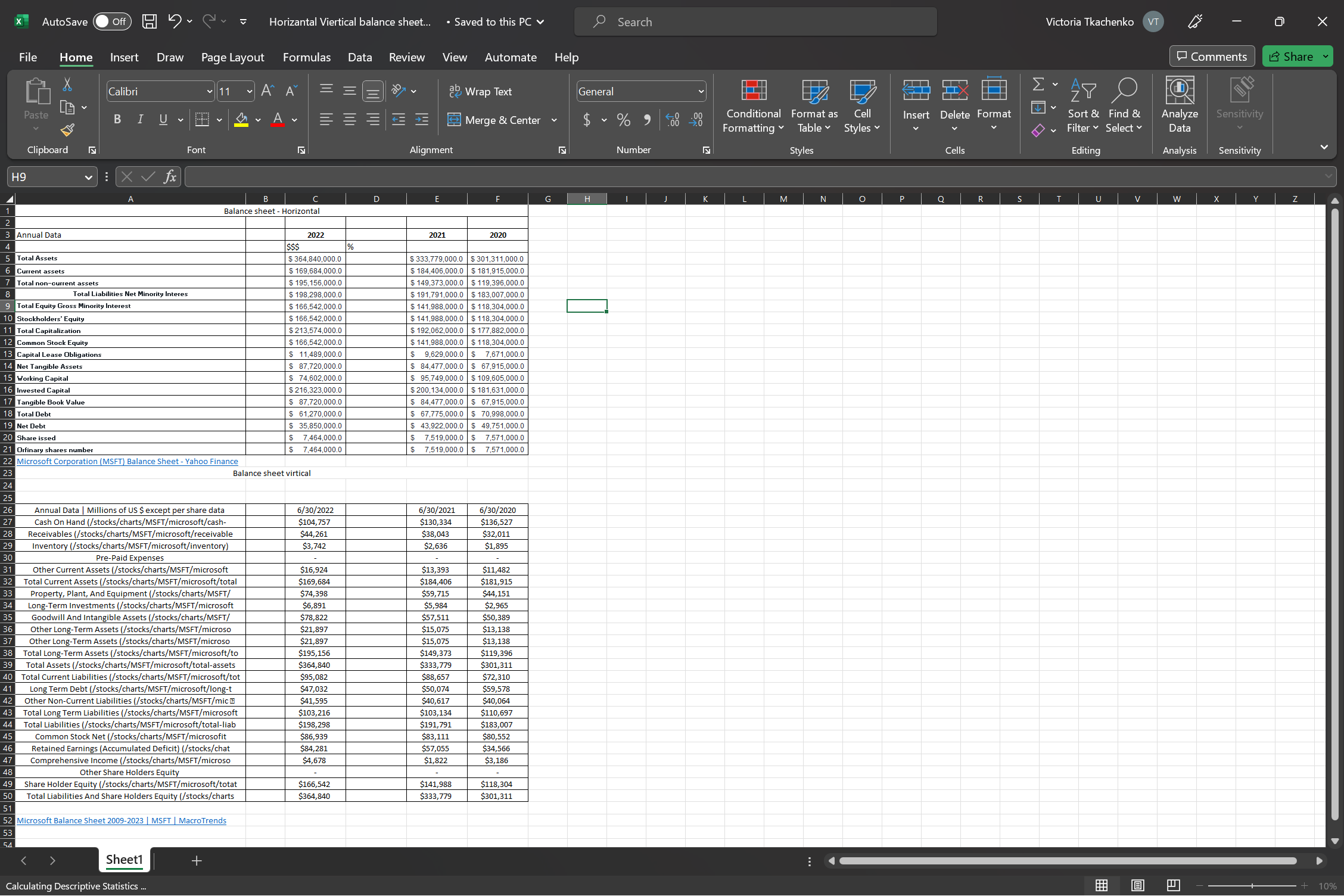Switch to Page Break Preview view
The image size is (1344, 896).
(1173, 885)
